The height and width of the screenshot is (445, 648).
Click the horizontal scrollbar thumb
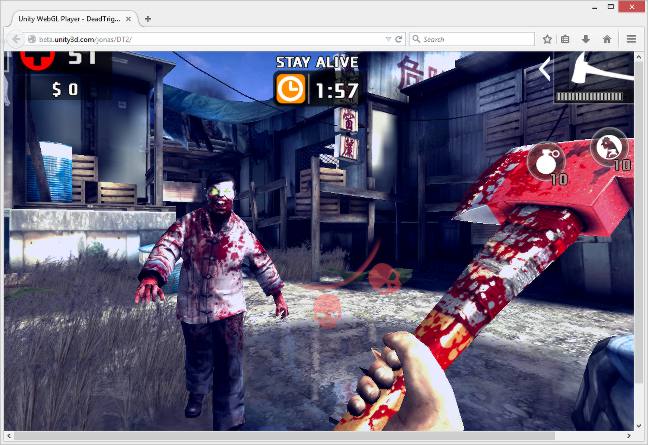pyautogui.click(x=284, y=436)
